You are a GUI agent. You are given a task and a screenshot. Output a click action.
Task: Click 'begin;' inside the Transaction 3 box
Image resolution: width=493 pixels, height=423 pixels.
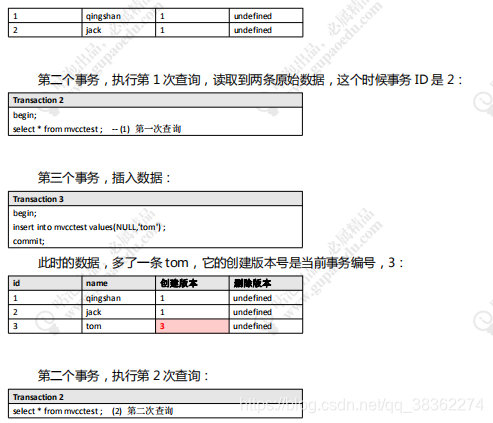25,213
